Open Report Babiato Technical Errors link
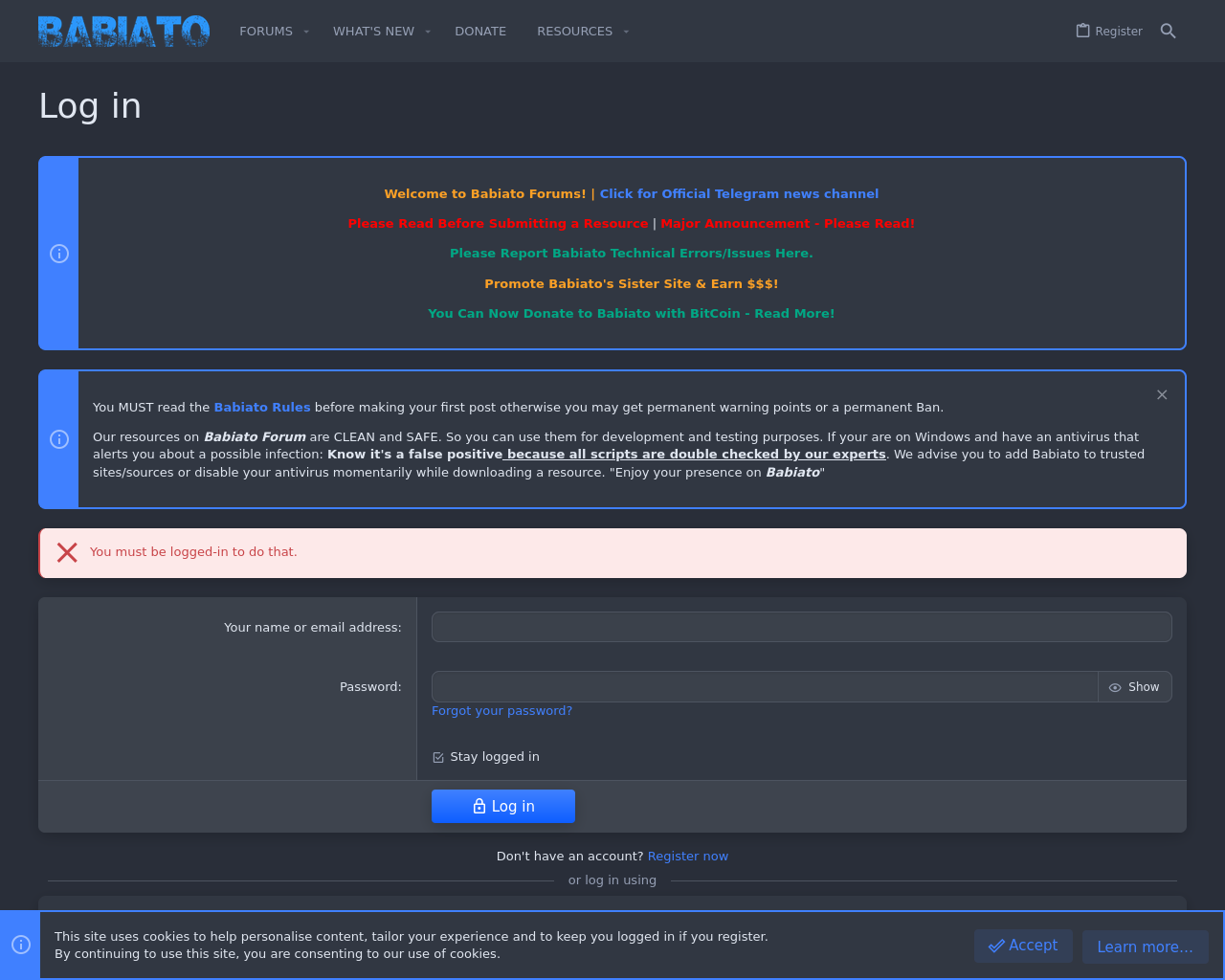This screenshot has height=980, width=1225. tap(632, 254)
